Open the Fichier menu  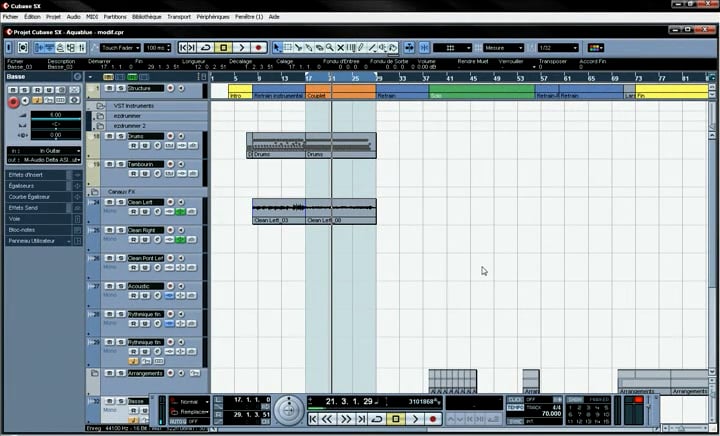coord(10,17)
